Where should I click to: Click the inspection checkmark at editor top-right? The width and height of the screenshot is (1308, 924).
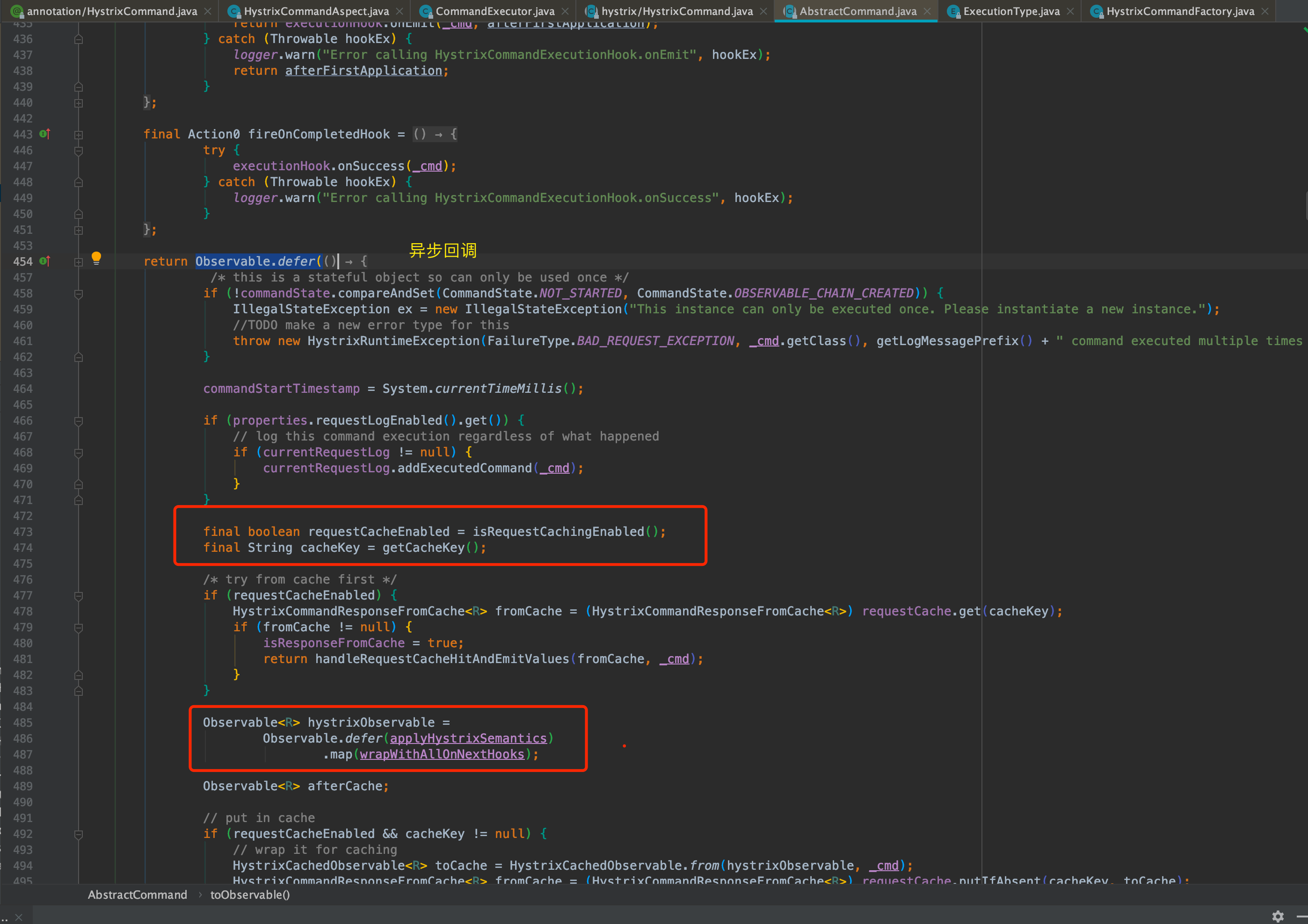[x=1305, y=29]
